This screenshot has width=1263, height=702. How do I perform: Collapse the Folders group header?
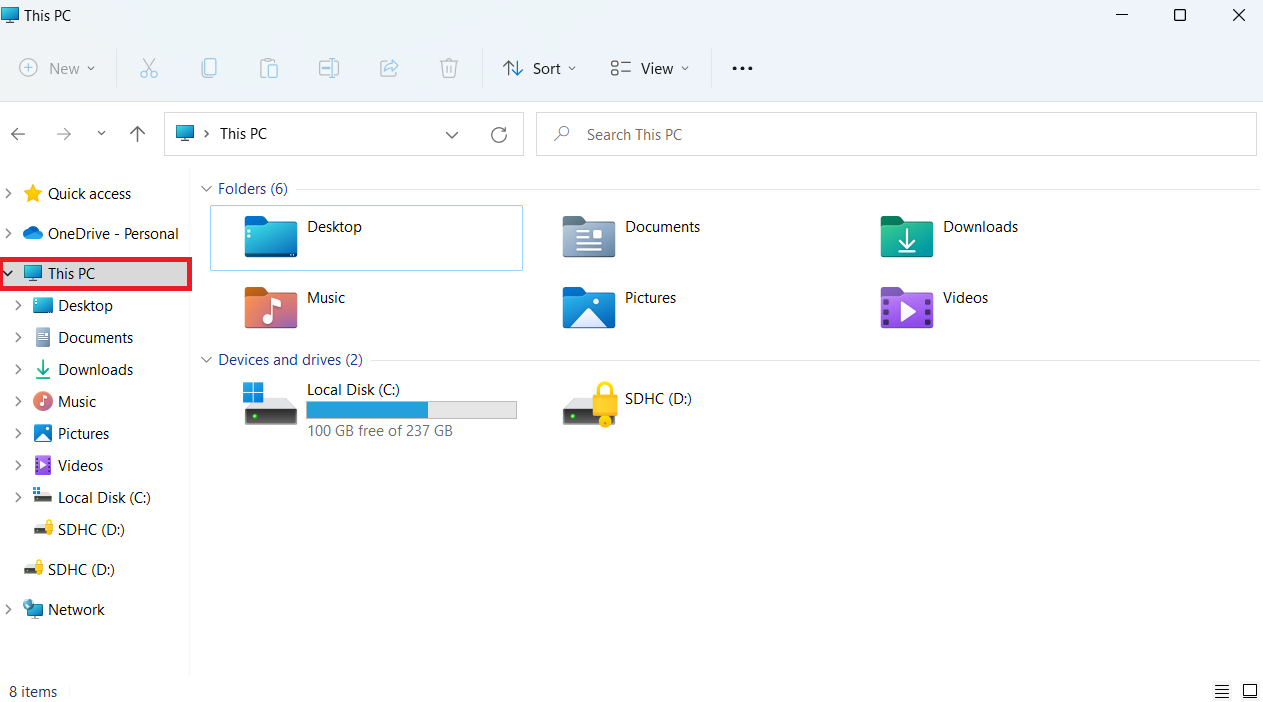[207, 189]
